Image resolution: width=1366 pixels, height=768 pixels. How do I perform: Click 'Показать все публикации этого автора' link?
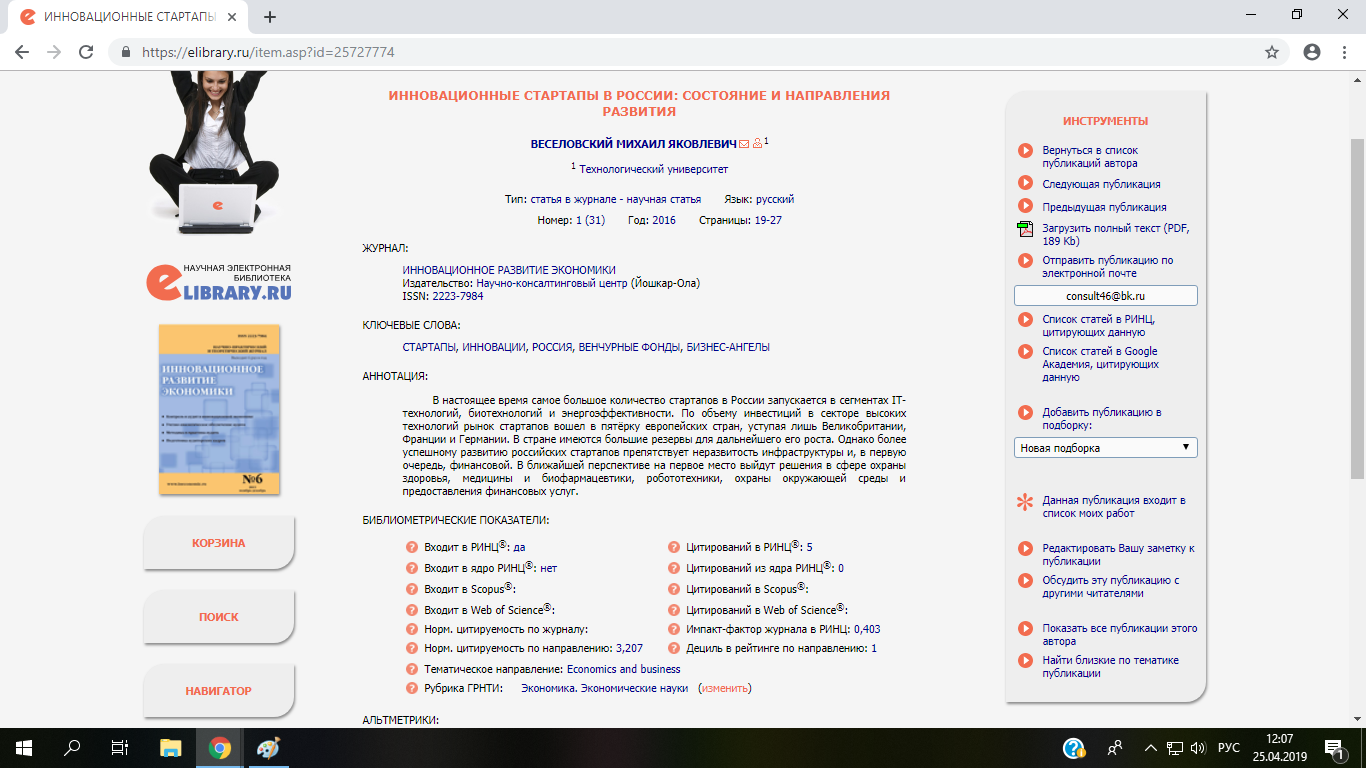click(1119, 635)
